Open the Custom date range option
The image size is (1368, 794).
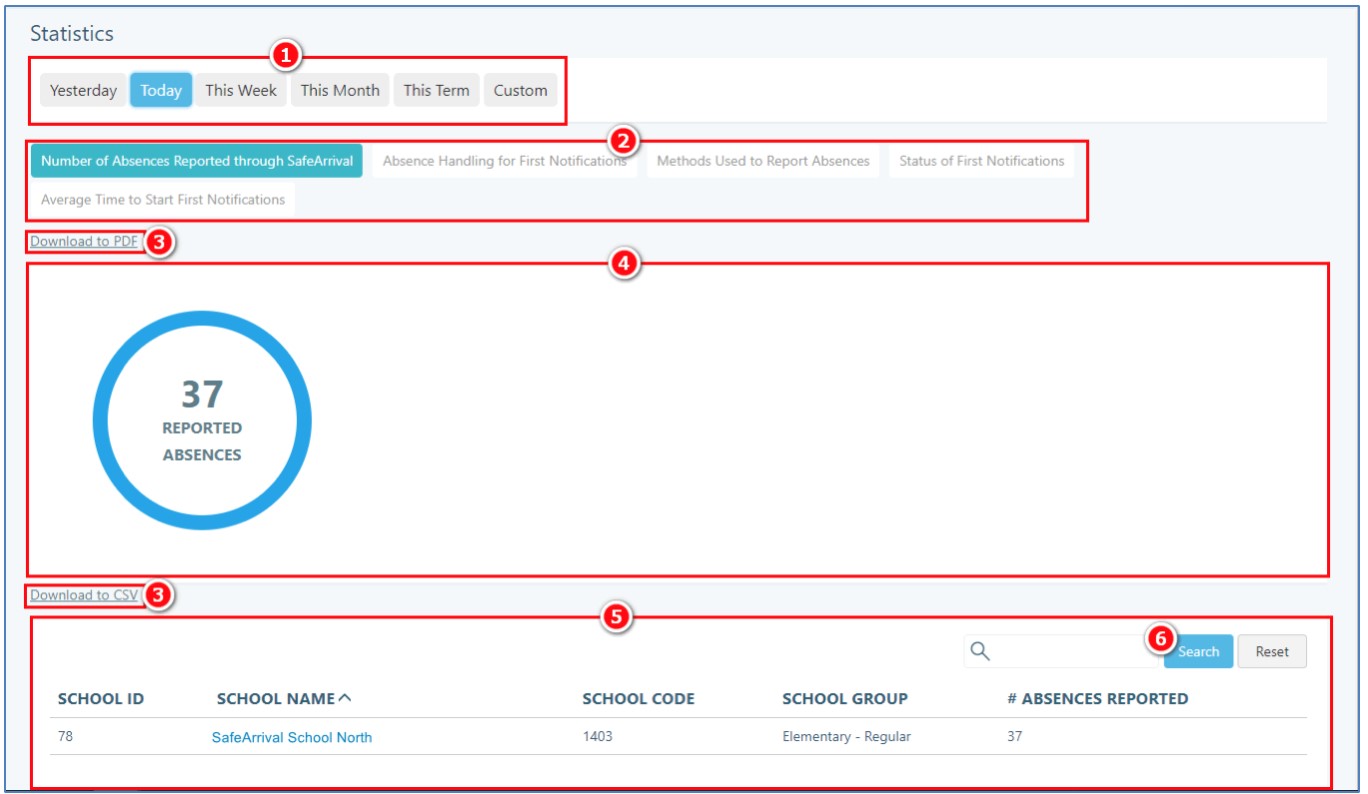tap(520, 90)
